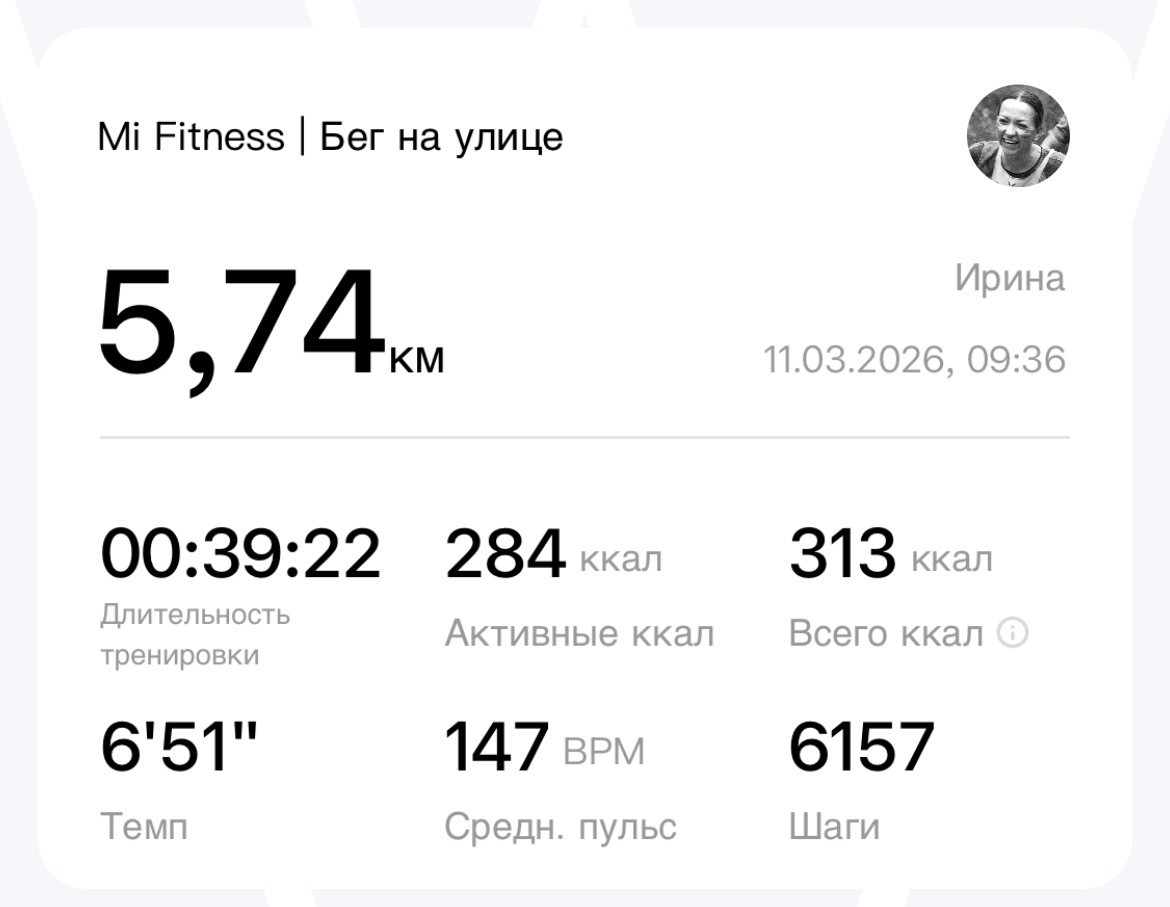Select the date 11.03.2026, 09:36
The height and width of the screenshot is (907, 1170).
pyautogui.click(x=914, y=360)
